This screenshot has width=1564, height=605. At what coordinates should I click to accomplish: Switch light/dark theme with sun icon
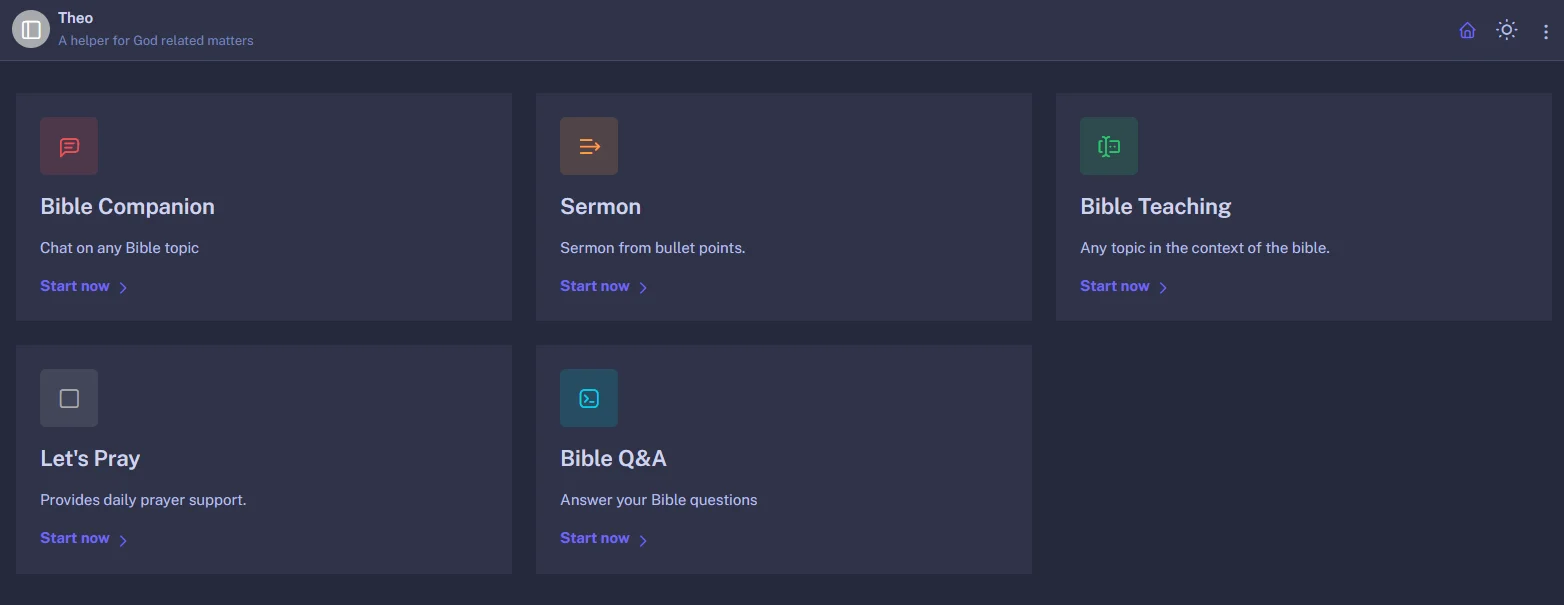[1506, 30]
